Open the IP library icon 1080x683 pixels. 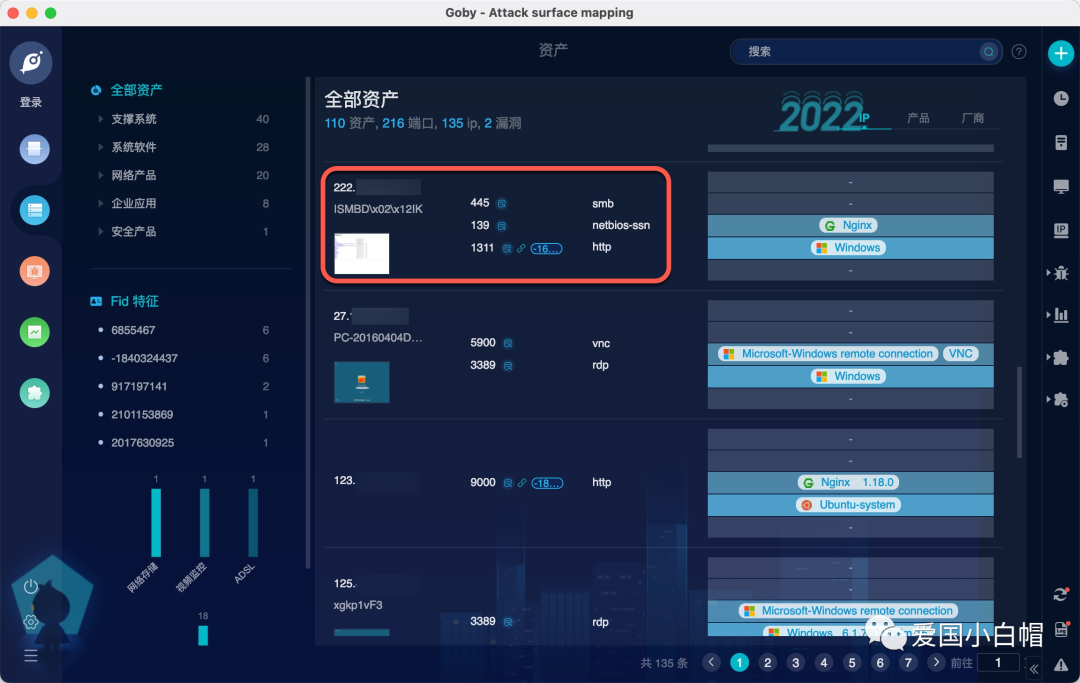1061,231
